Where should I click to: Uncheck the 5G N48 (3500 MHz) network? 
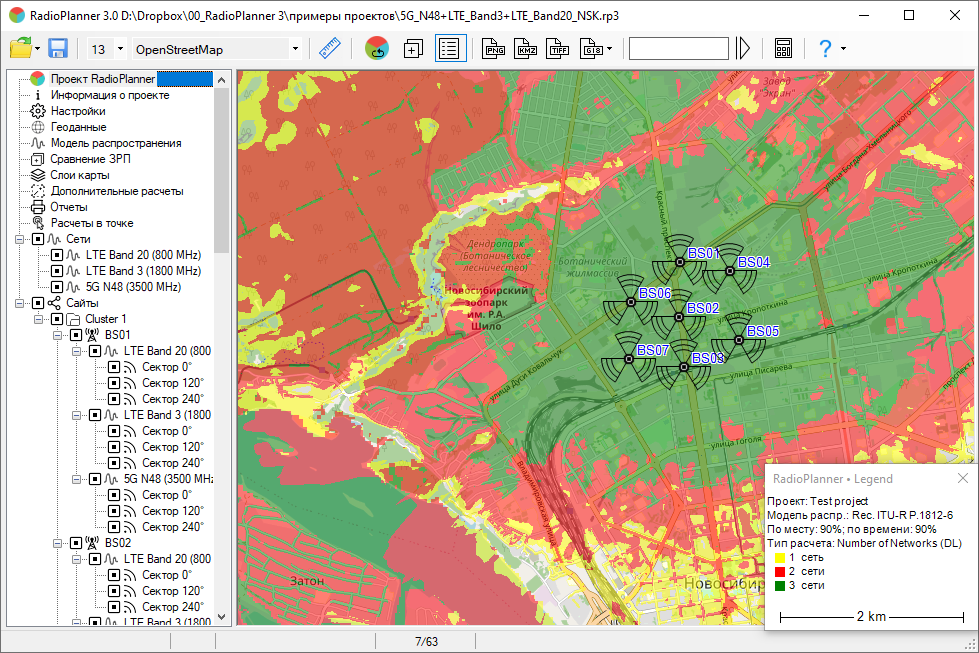[x=57, y=287]
